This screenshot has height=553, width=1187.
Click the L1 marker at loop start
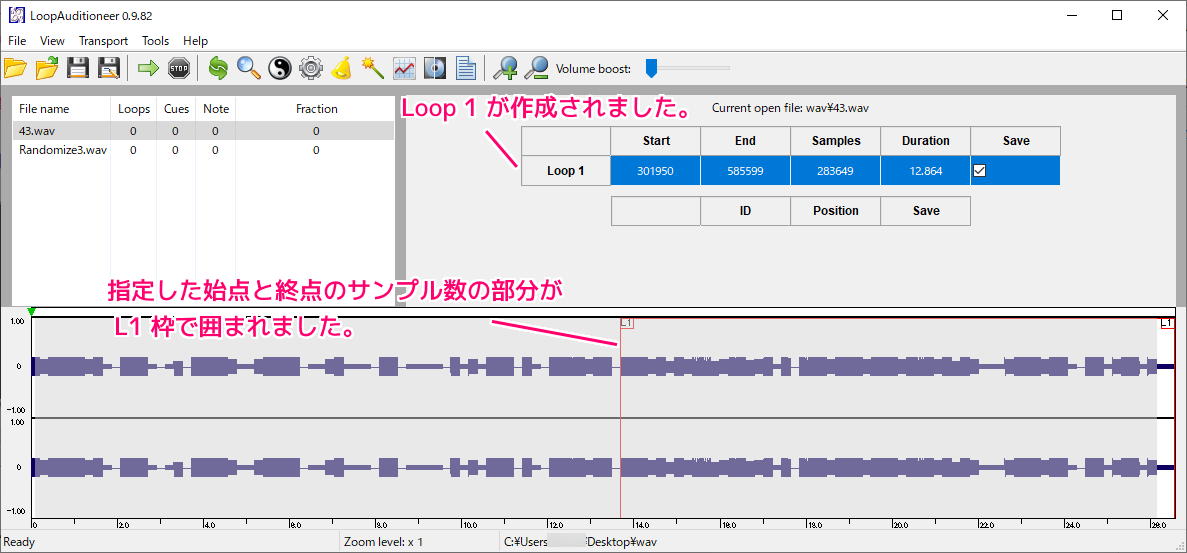(627, 323)
